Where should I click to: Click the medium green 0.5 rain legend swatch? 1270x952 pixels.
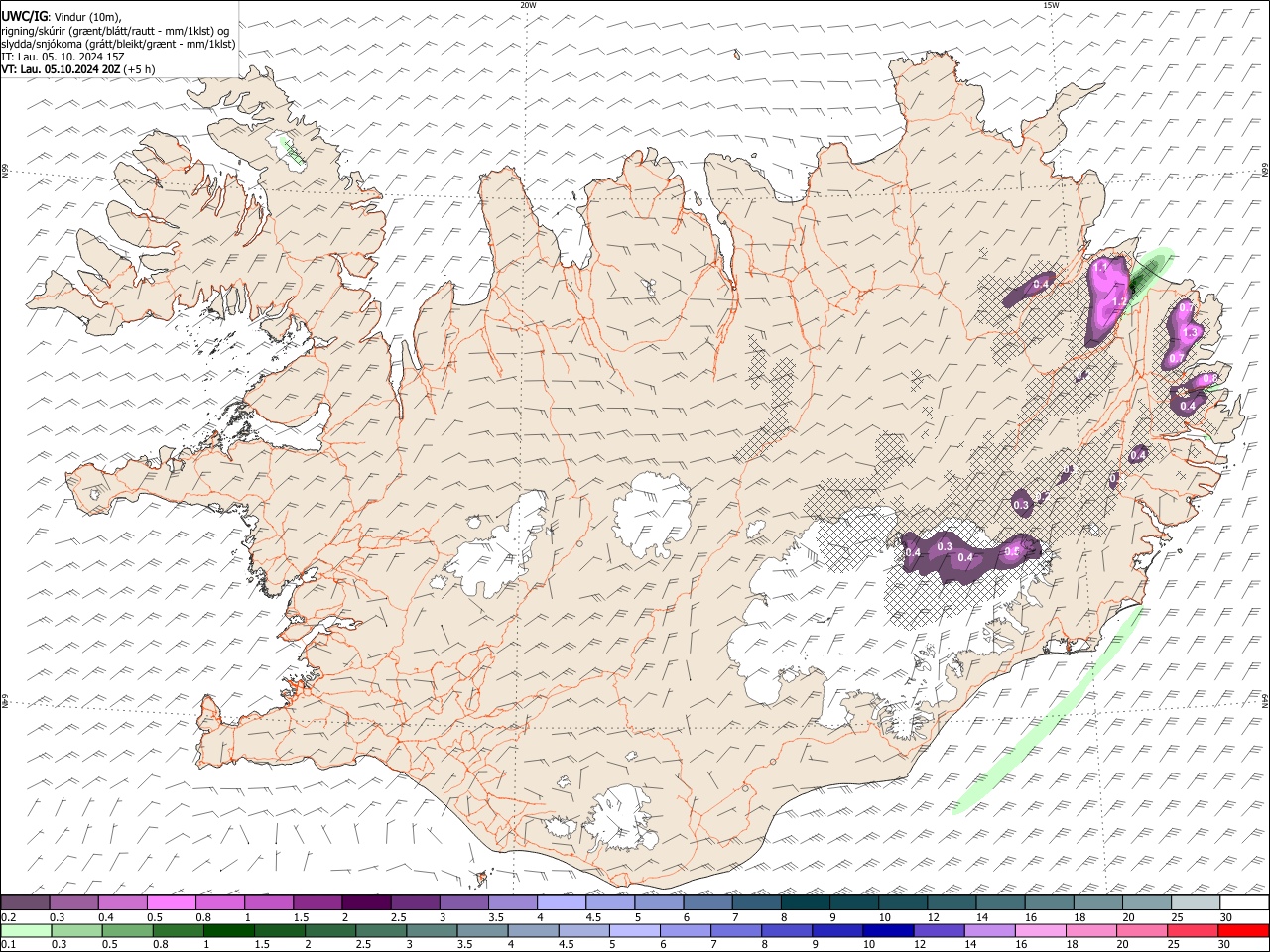point(126,931)
